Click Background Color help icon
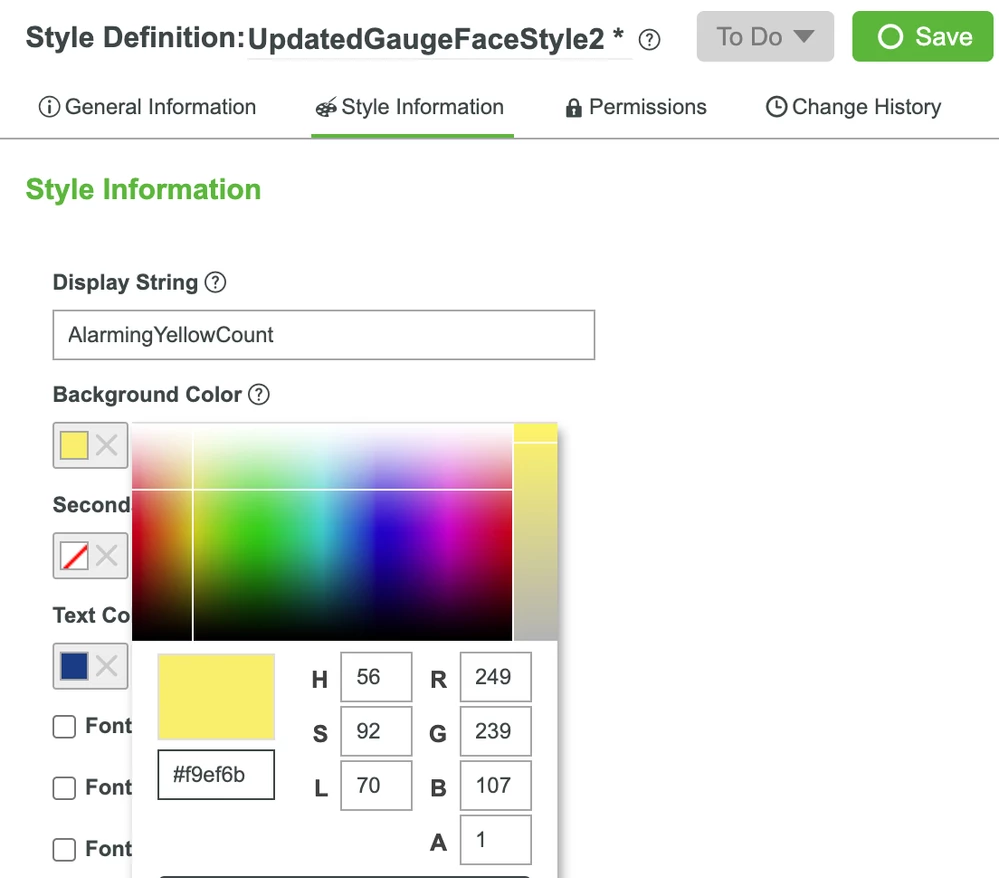 pyautogui.click(x=259, y=394)
